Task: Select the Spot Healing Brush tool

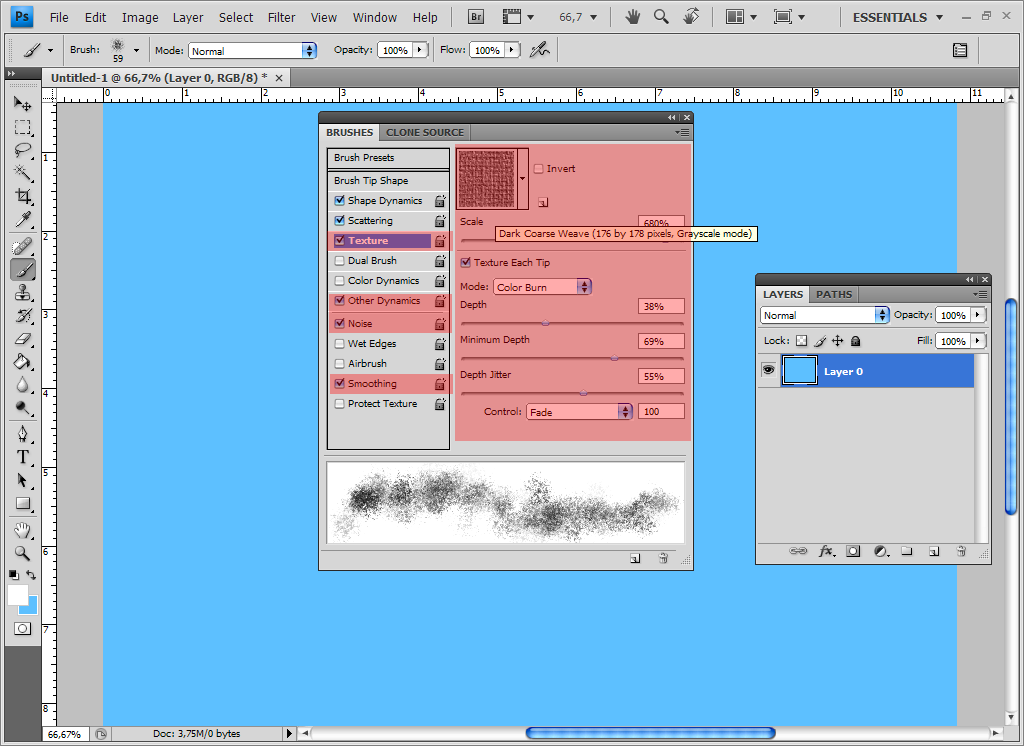Action: coord(22,246)
